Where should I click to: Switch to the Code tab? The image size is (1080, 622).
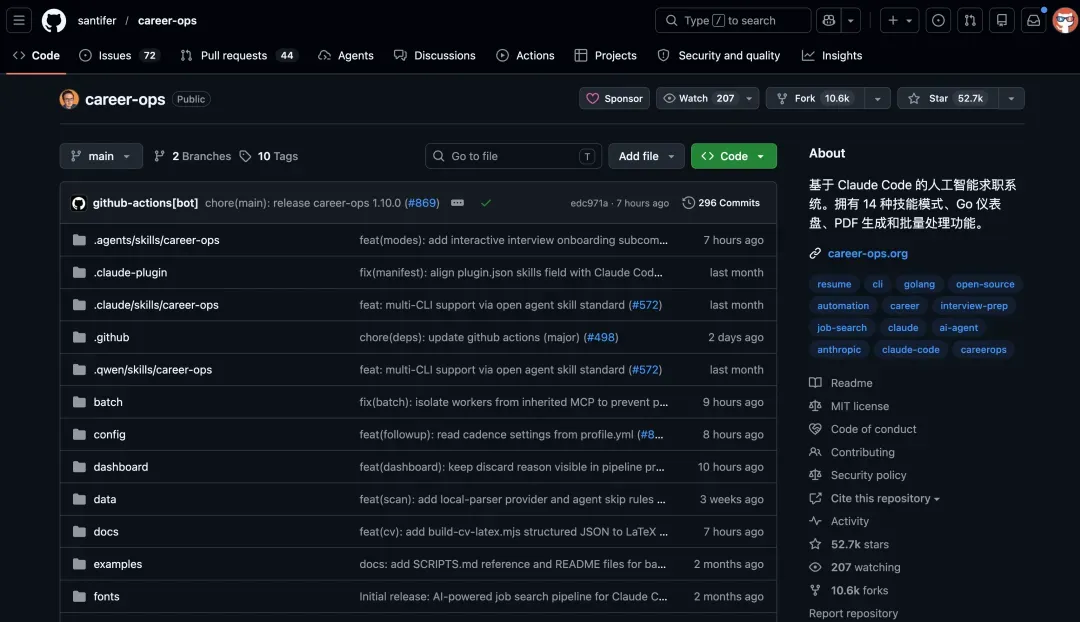click(x=36, y=55)
